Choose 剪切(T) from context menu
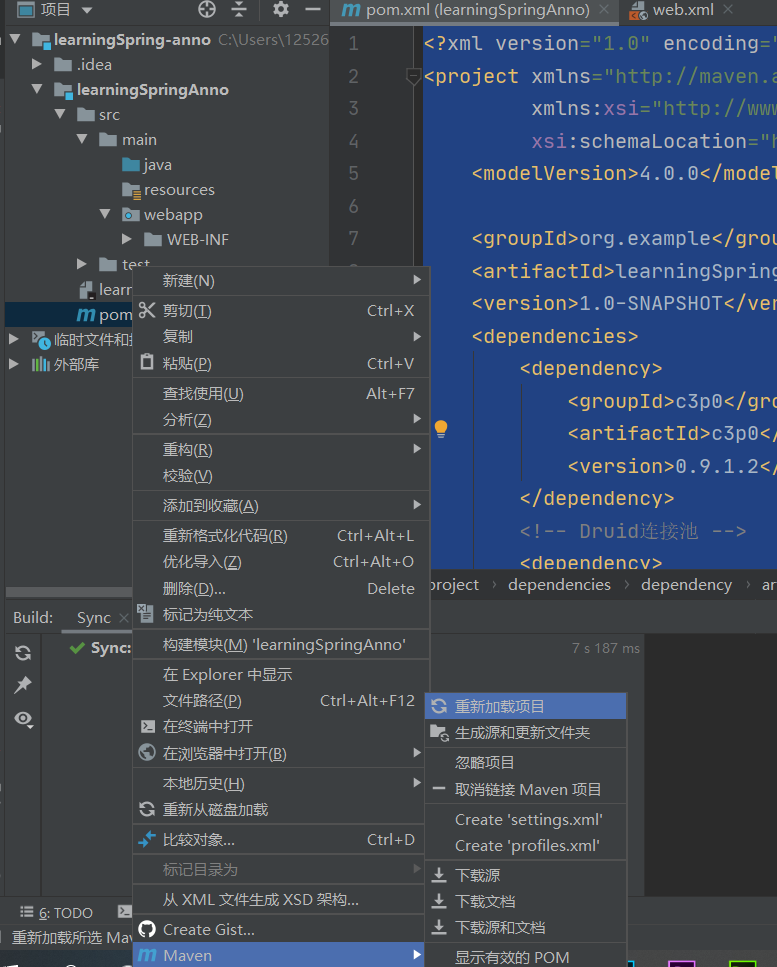The width and height of the screenshot is (777, 967). click(x=281, y=311)
